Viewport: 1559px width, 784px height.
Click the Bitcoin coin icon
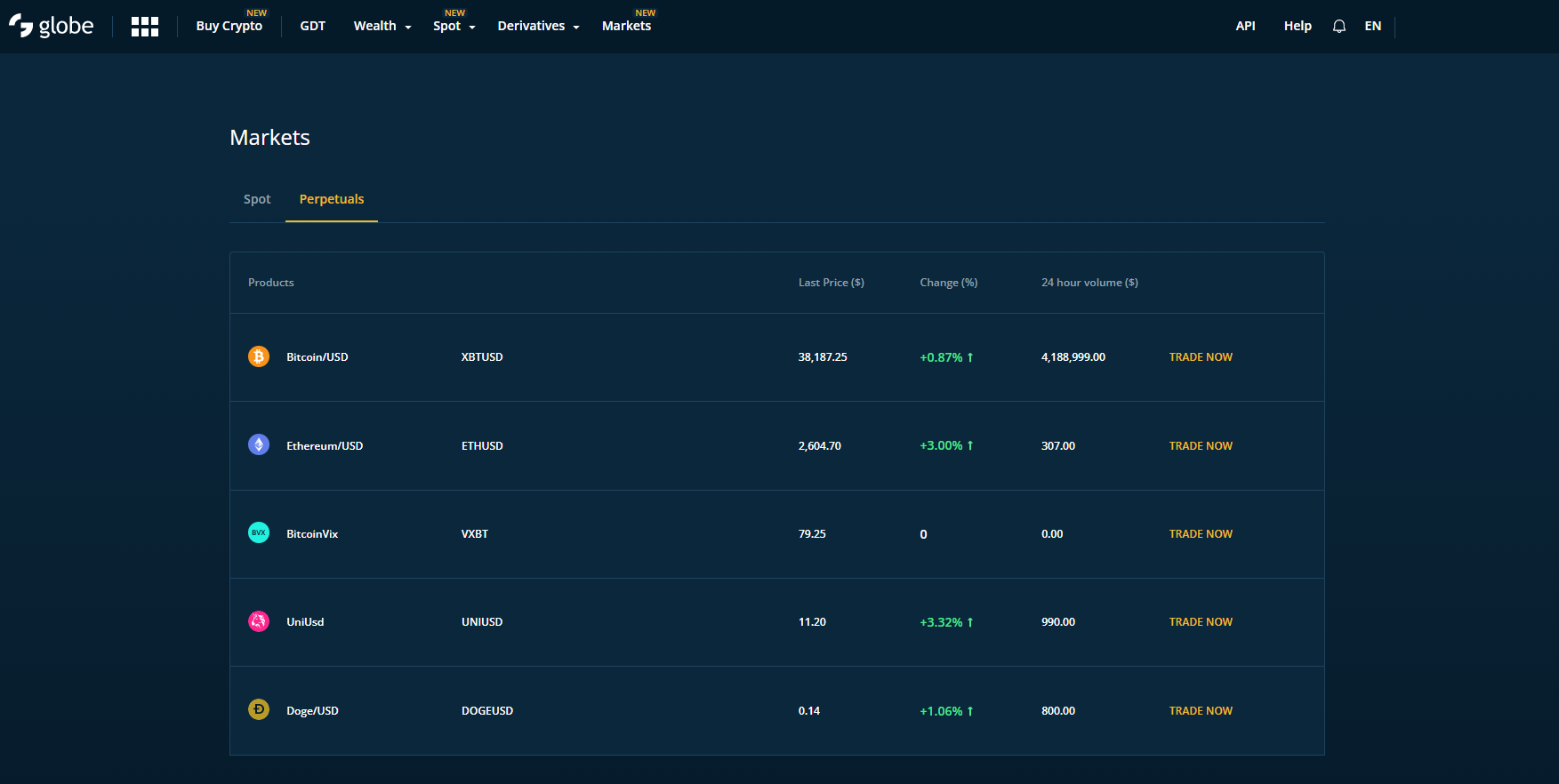259,356
